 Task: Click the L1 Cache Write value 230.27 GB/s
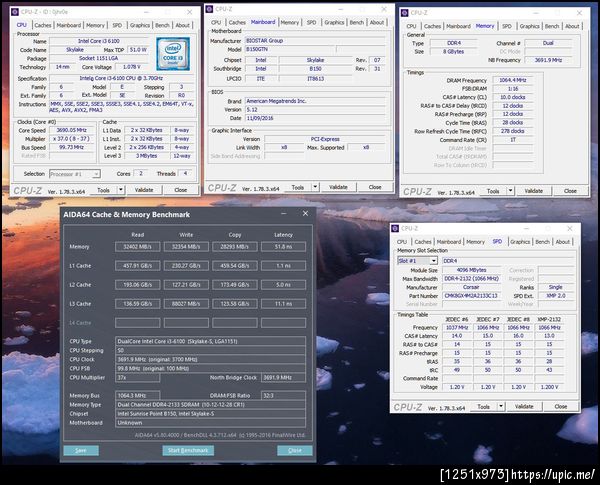click(186, 266)
